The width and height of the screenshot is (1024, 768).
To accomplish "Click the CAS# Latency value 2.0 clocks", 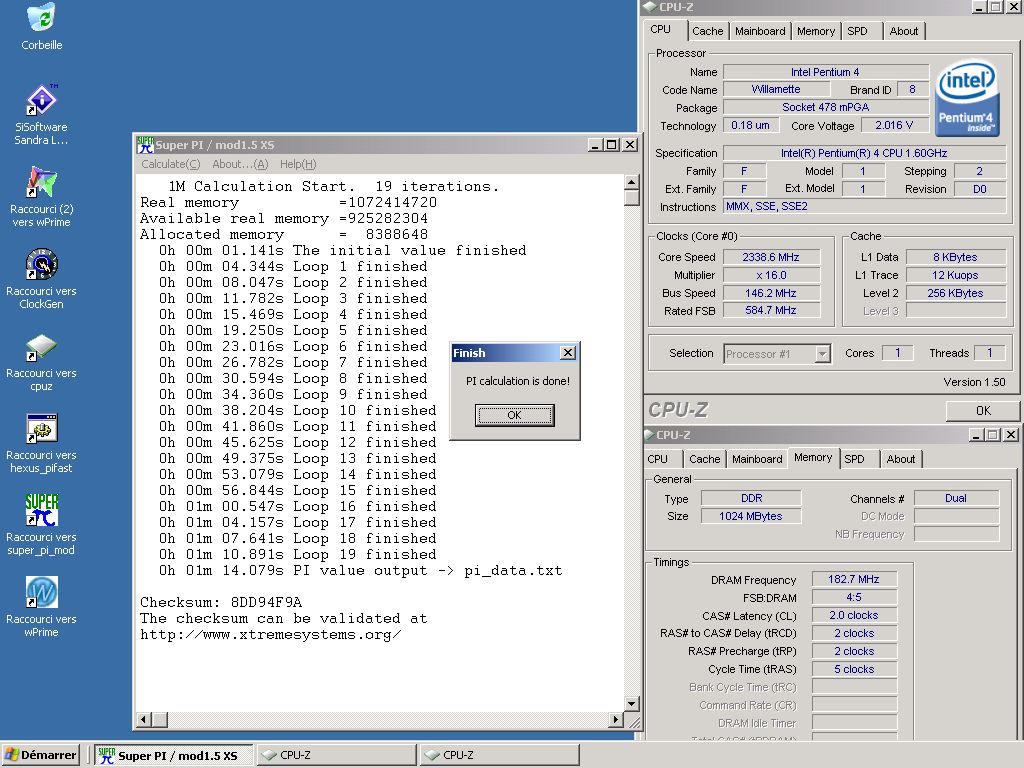I will (x=854, y=615).
